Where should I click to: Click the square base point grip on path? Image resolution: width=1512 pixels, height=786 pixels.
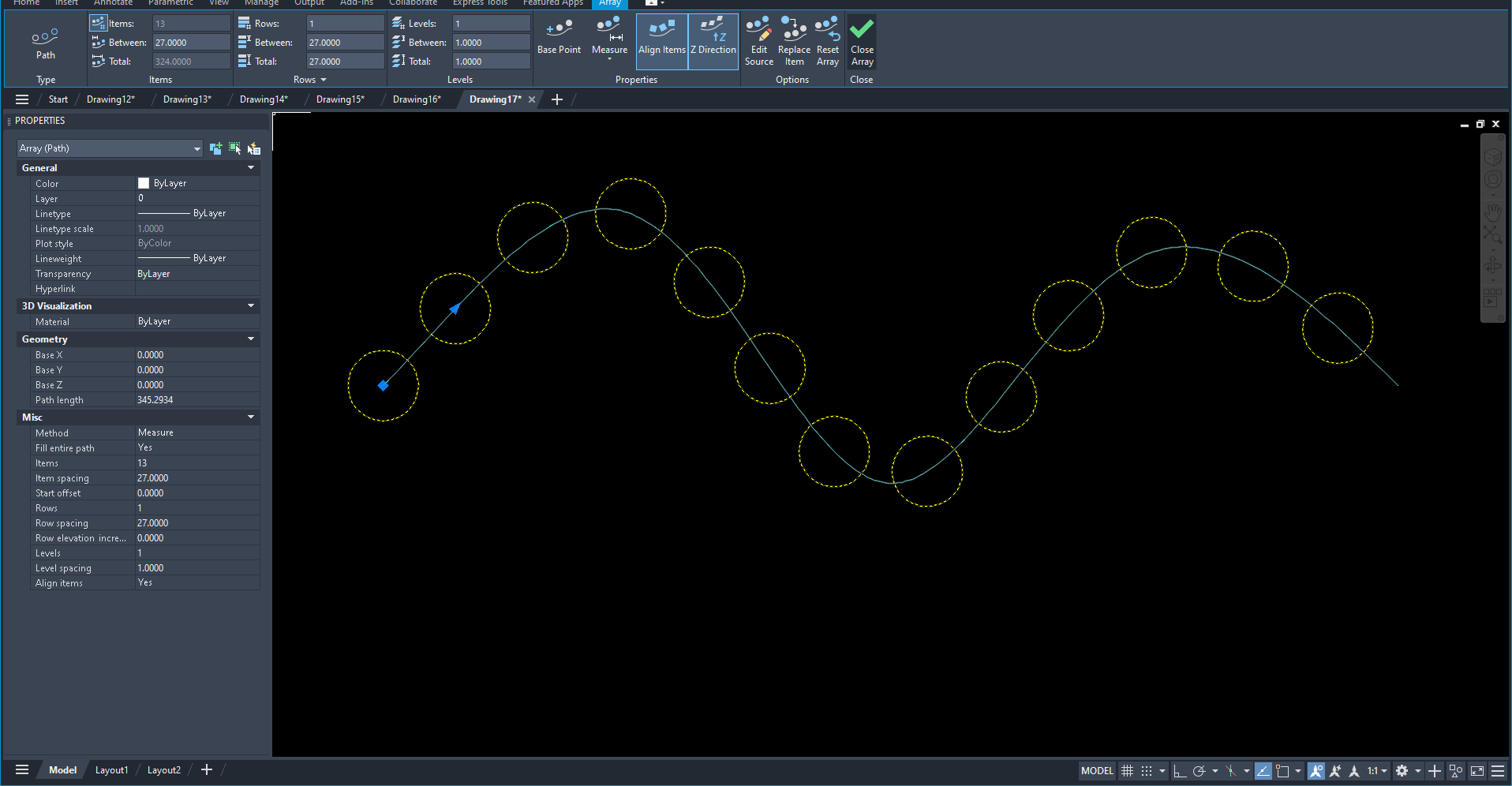383,385
